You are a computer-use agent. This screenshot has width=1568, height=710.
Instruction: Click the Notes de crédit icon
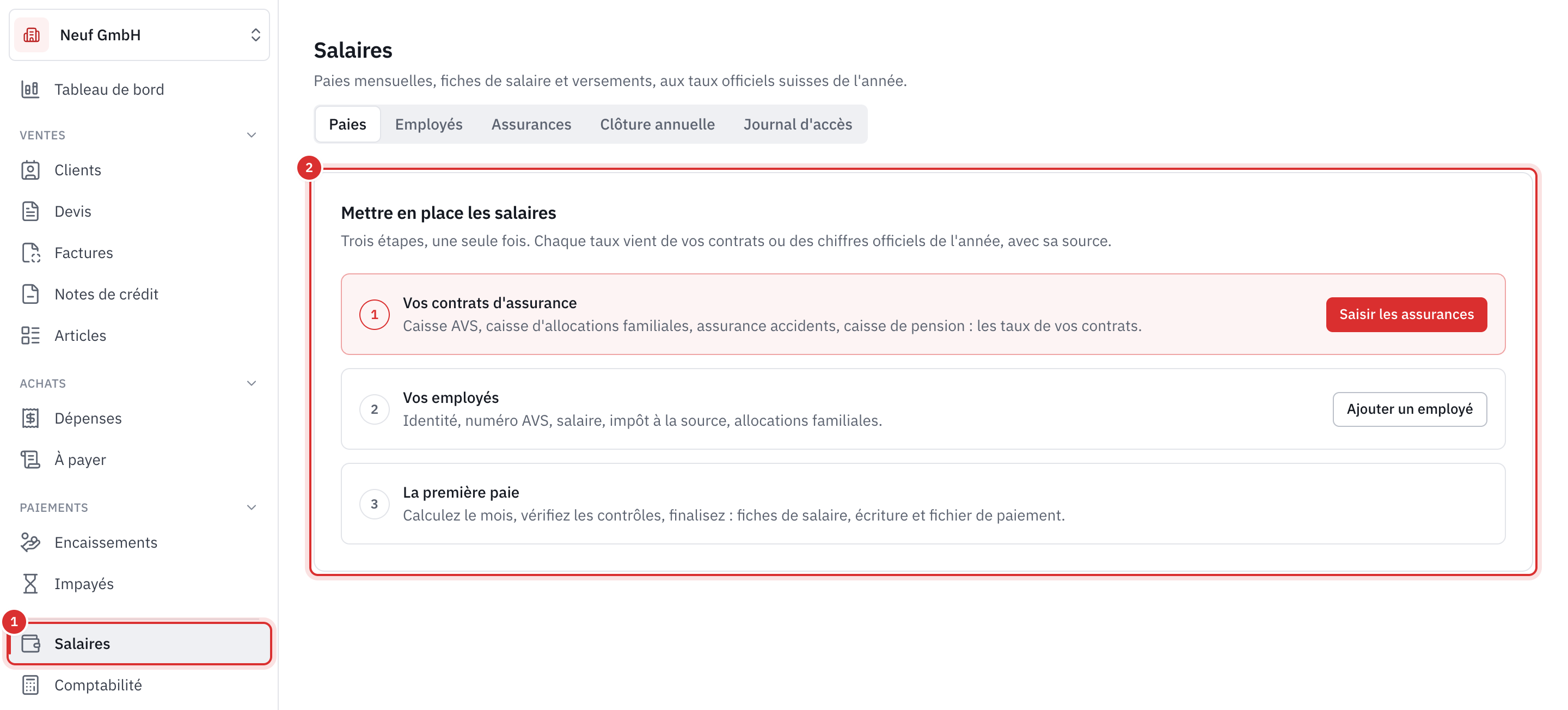coord(30,294)
